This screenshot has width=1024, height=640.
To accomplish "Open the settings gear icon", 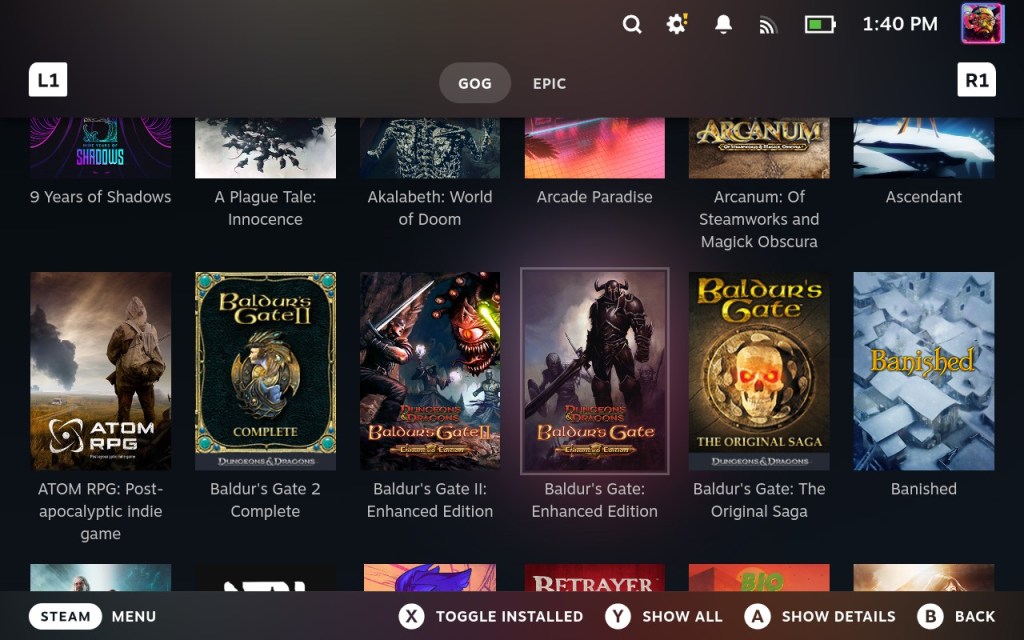I will point(676,24).
